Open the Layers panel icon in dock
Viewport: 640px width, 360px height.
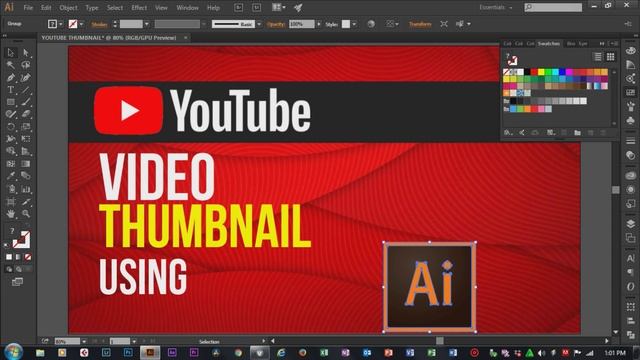click(x=631, y=224)
